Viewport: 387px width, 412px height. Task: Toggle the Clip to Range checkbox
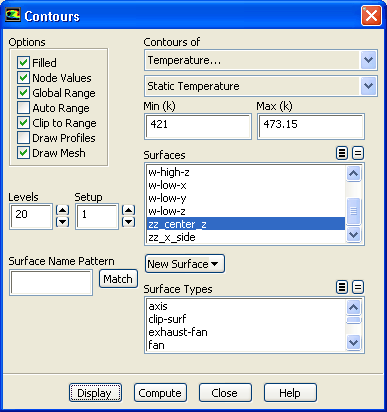(23, 123)
